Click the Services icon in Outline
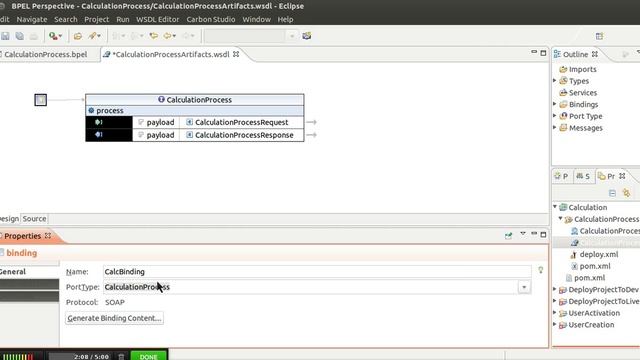This screenshot has width=640, height=360. pos(563,93)
